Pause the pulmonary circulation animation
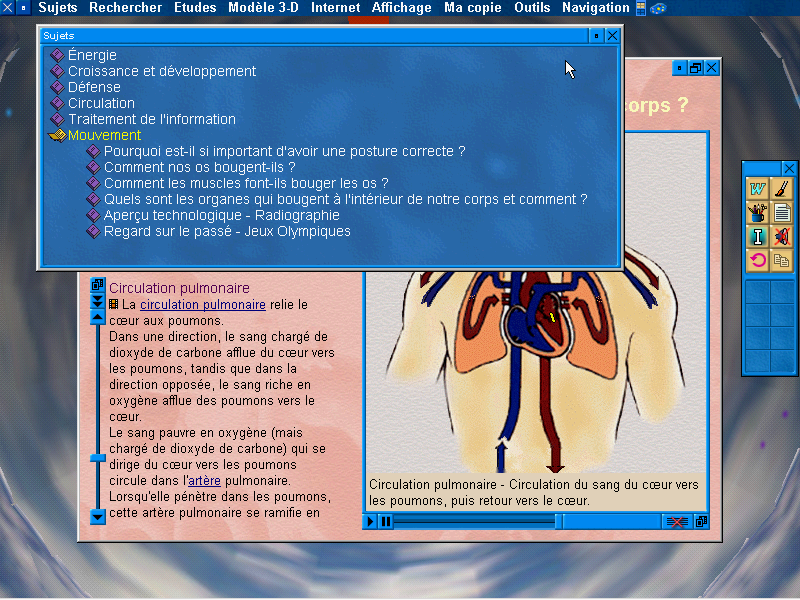Screen dimensions: 800x600 (x=386, y=521)
